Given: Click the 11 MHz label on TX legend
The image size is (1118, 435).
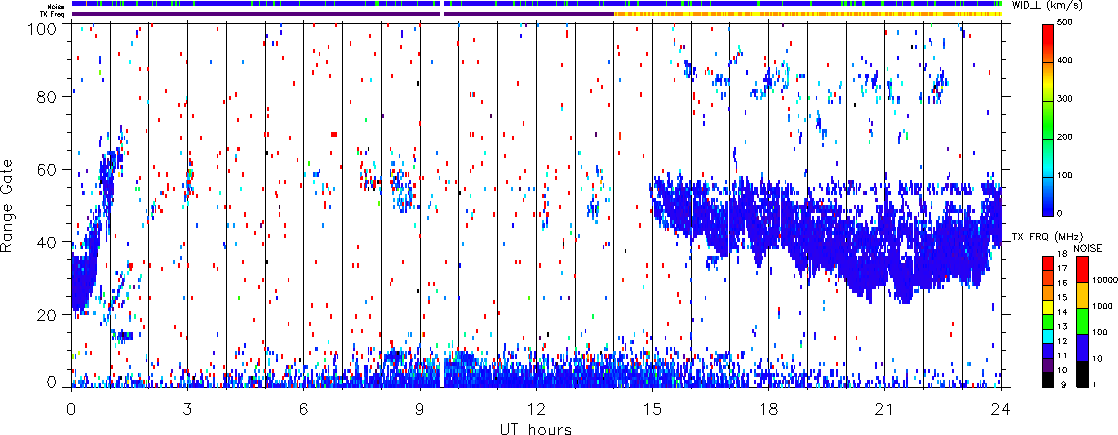Looking at the screenshot, I should [x=1063, y=354].
